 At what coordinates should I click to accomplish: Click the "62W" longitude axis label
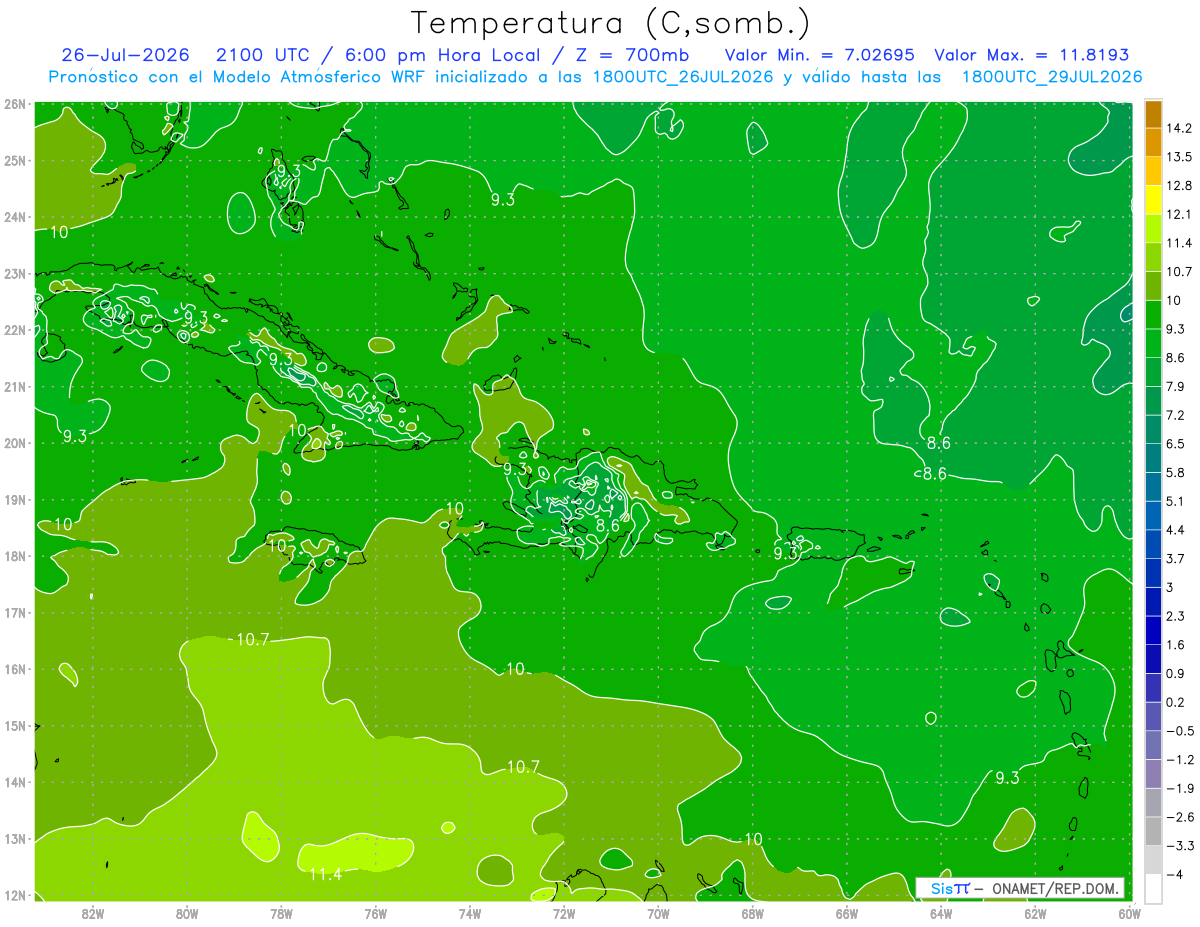click(x=1035, y=913)
